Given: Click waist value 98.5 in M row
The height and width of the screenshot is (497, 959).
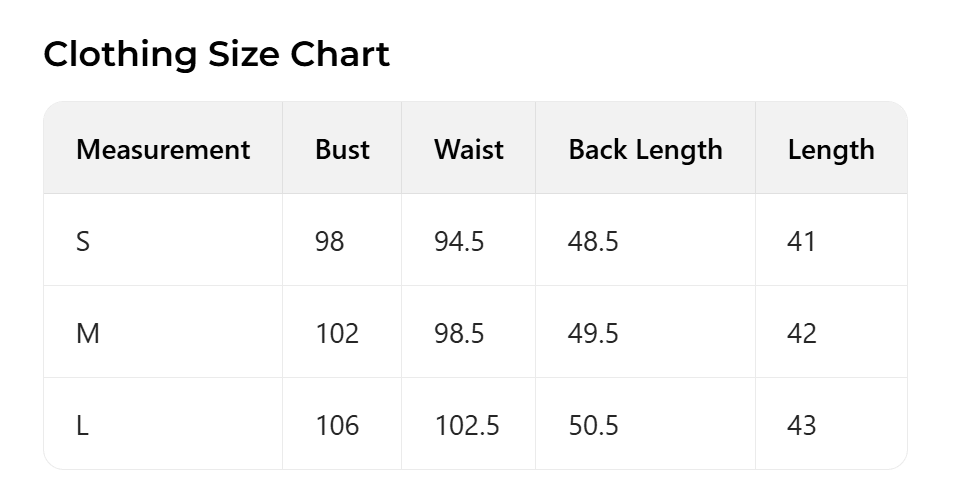Looking at the screenshot, I should tap(459, 334).
